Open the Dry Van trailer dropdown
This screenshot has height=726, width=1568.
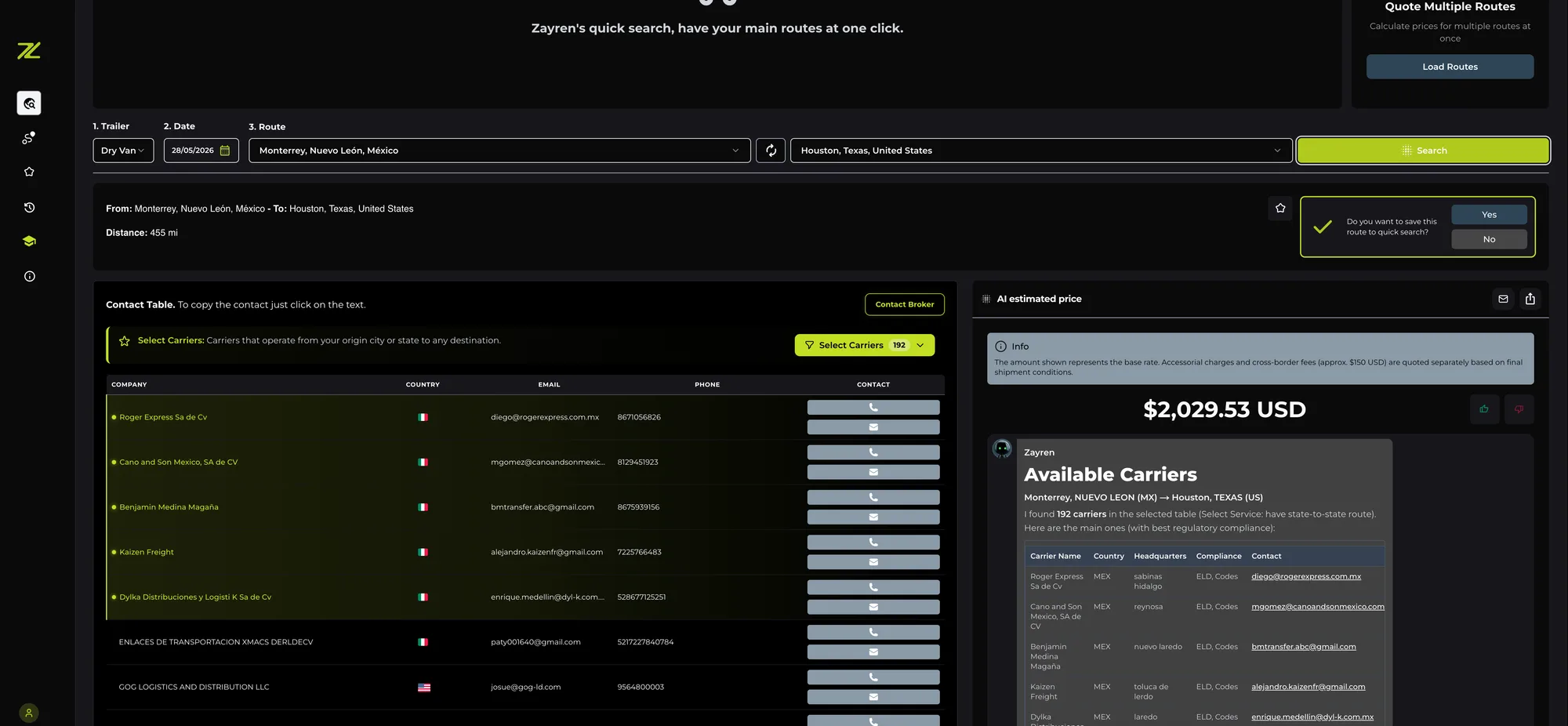click(x=123, y=151)
